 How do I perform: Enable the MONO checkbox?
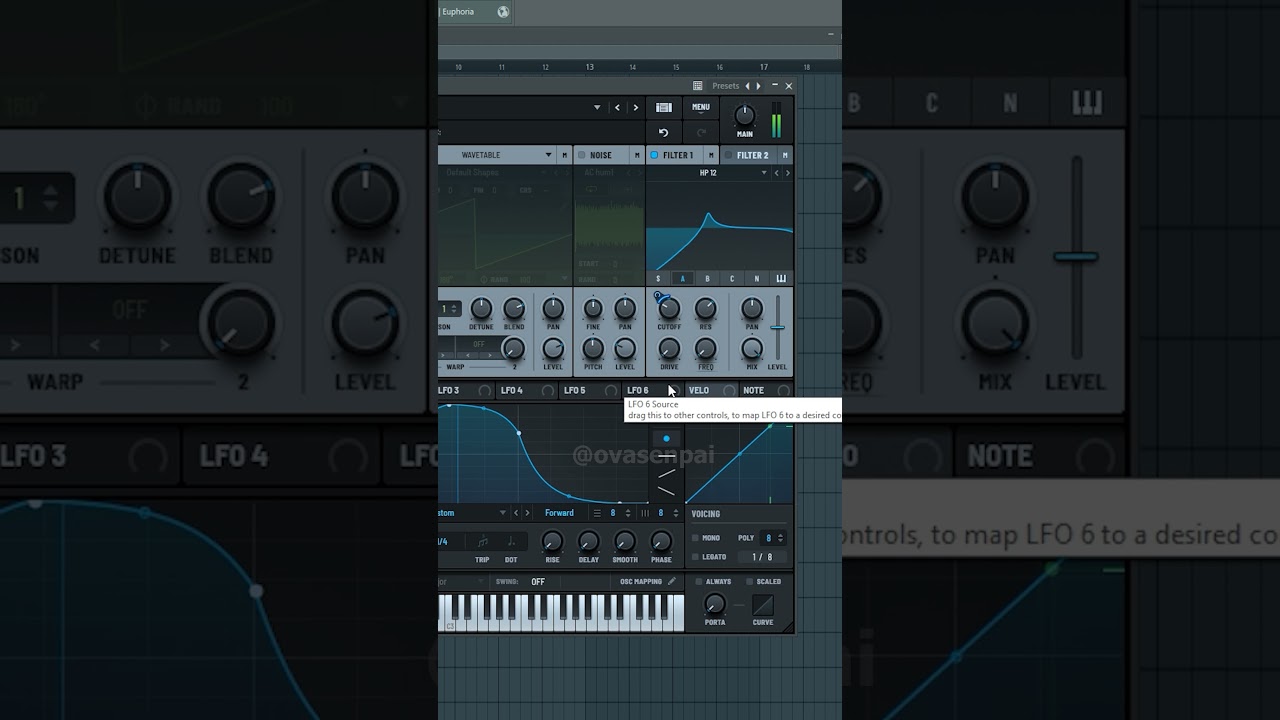[x=696, y=538]
